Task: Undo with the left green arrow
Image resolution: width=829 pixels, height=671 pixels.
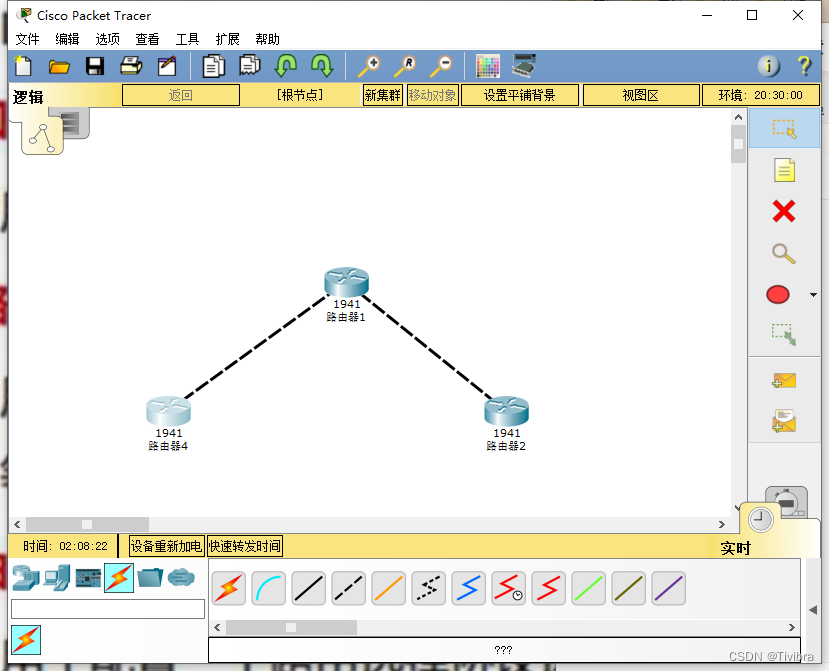Action: point(285,66)
